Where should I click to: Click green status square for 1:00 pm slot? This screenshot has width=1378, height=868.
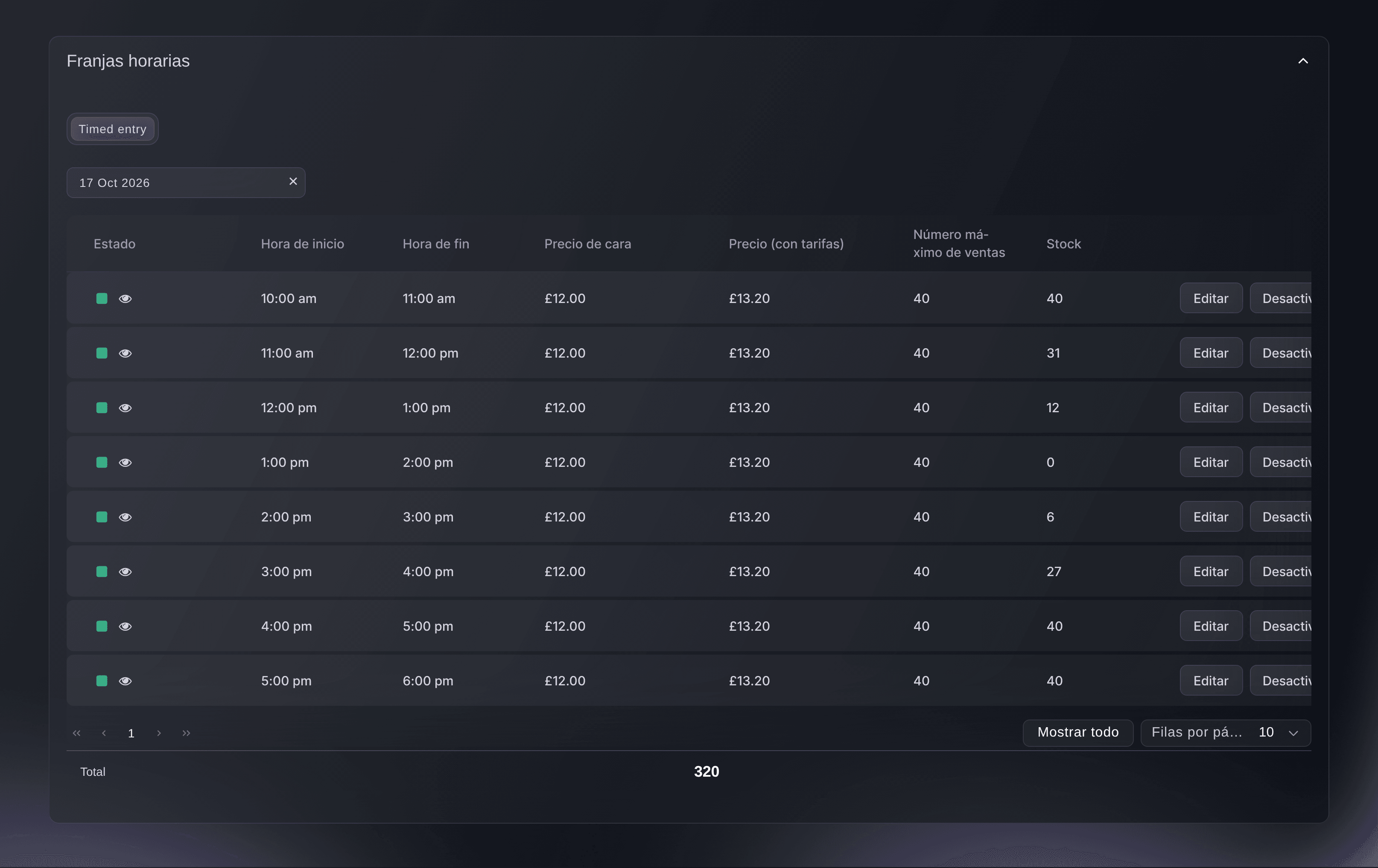point(102,462)
